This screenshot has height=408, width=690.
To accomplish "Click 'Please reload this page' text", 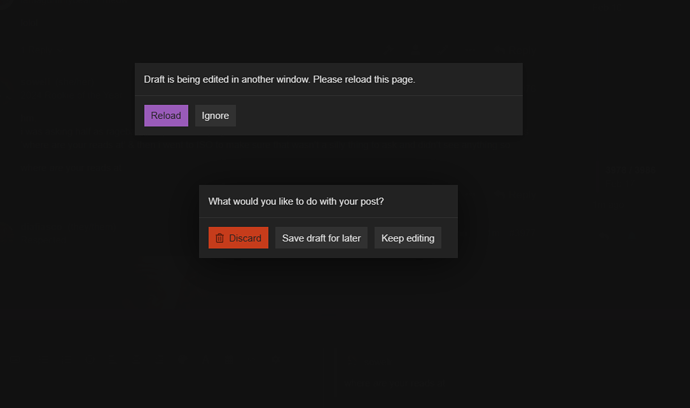I will [363, 79].
